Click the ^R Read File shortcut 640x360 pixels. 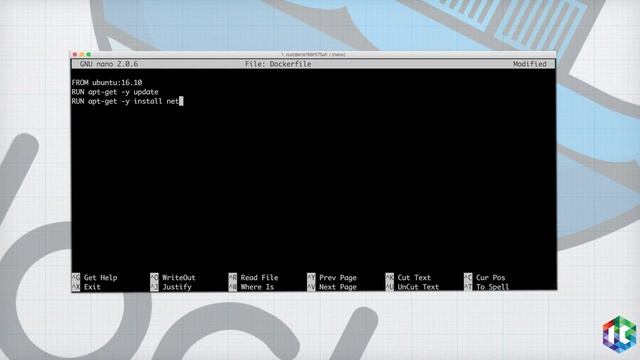pyautogui.click(x=253, y=278)
